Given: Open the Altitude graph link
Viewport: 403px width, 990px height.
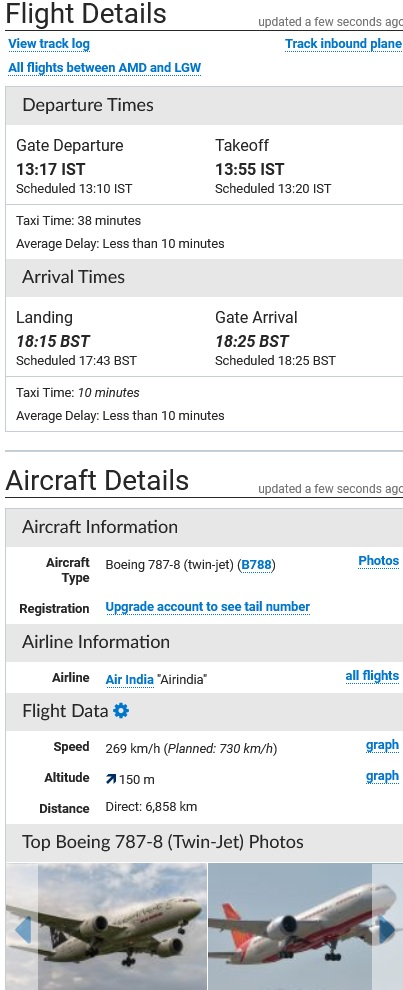Looking at the screenshot, I should coord(382,776).
